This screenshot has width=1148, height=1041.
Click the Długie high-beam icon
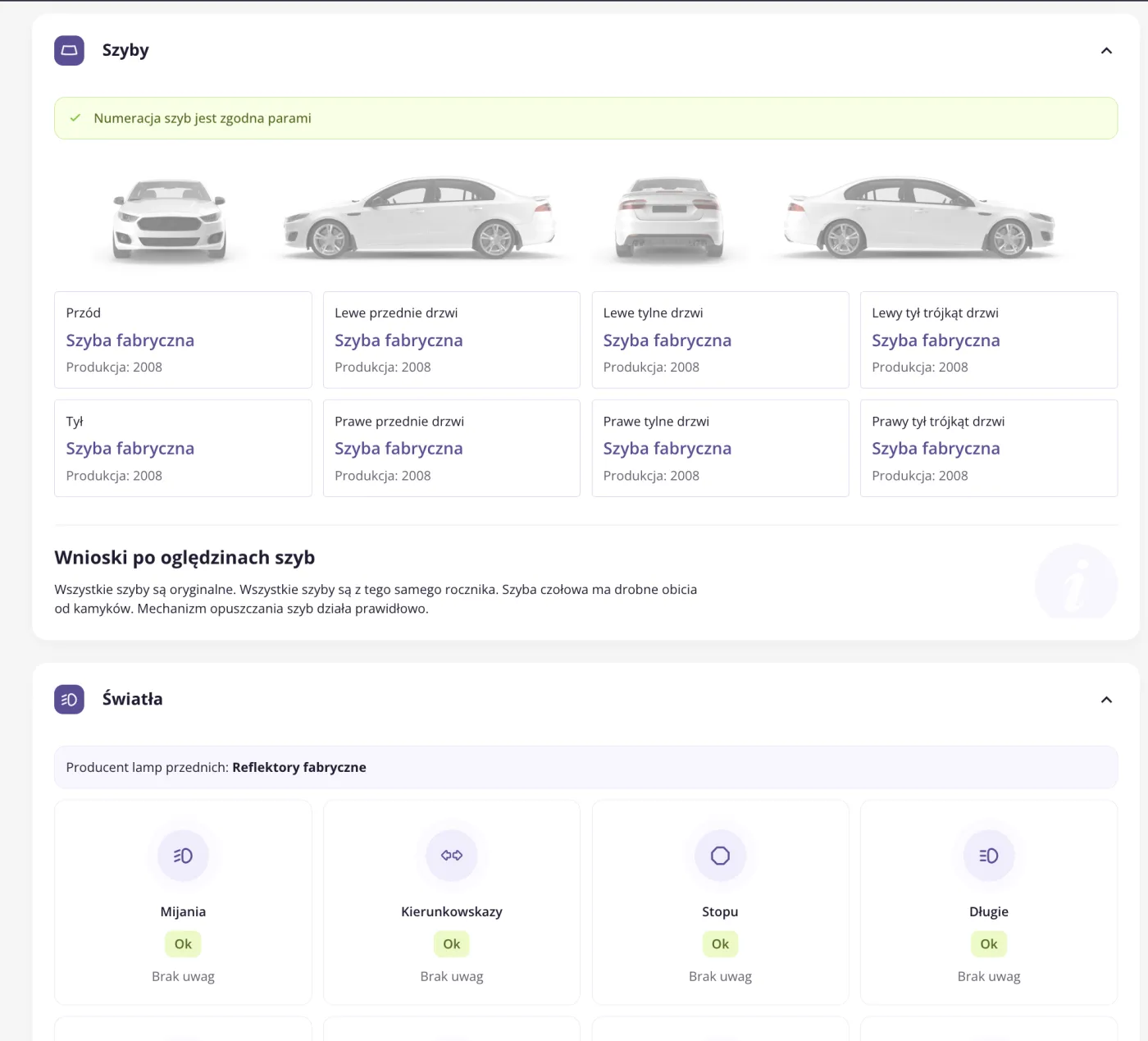pos(989,856)
